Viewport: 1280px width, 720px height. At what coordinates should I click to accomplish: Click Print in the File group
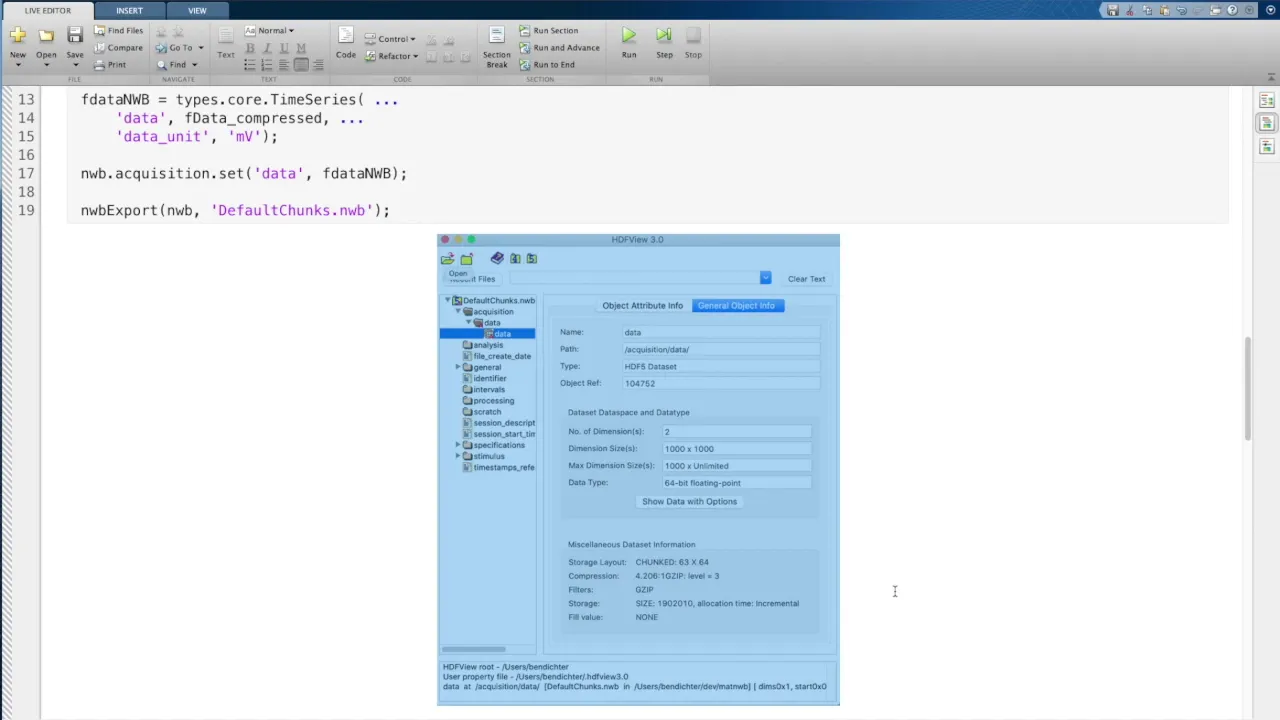coord(111,64)
